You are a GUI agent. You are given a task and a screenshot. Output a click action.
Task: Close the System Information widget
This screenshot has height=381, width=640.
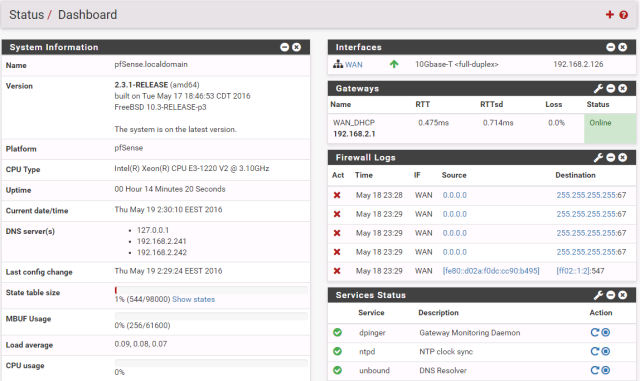[x=297, y=47]
